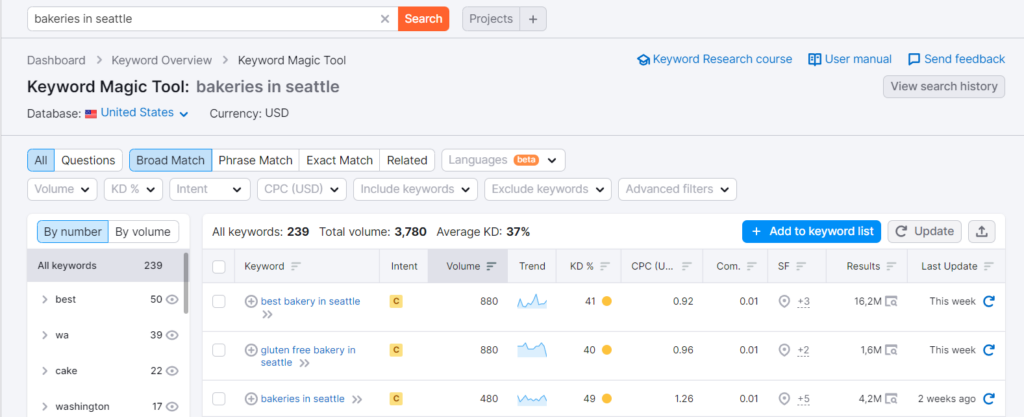Click the plus icon next to Projects

[533, 19]
